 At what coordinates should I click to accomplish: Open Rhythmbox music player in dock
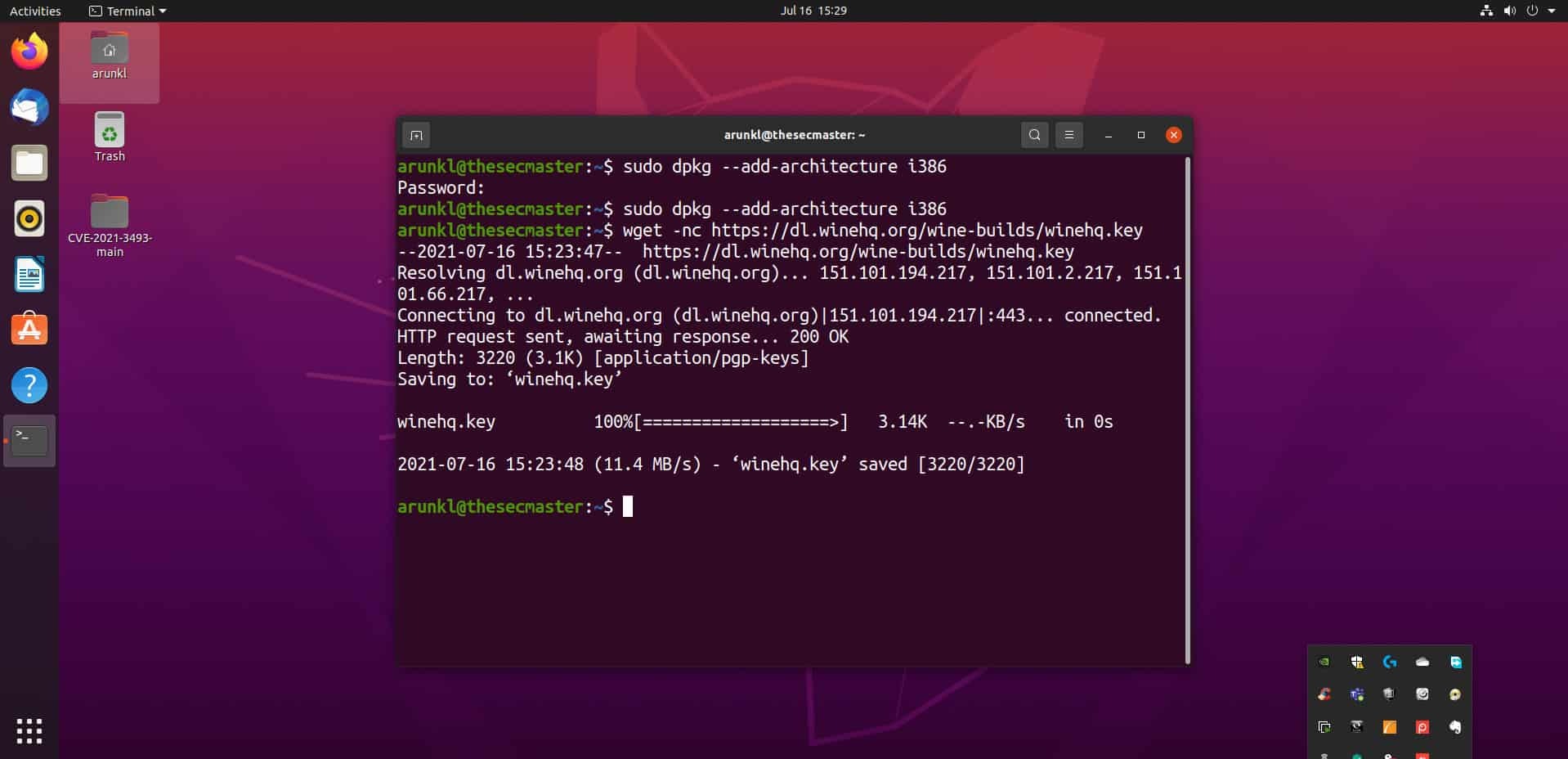tap(29, 218)
